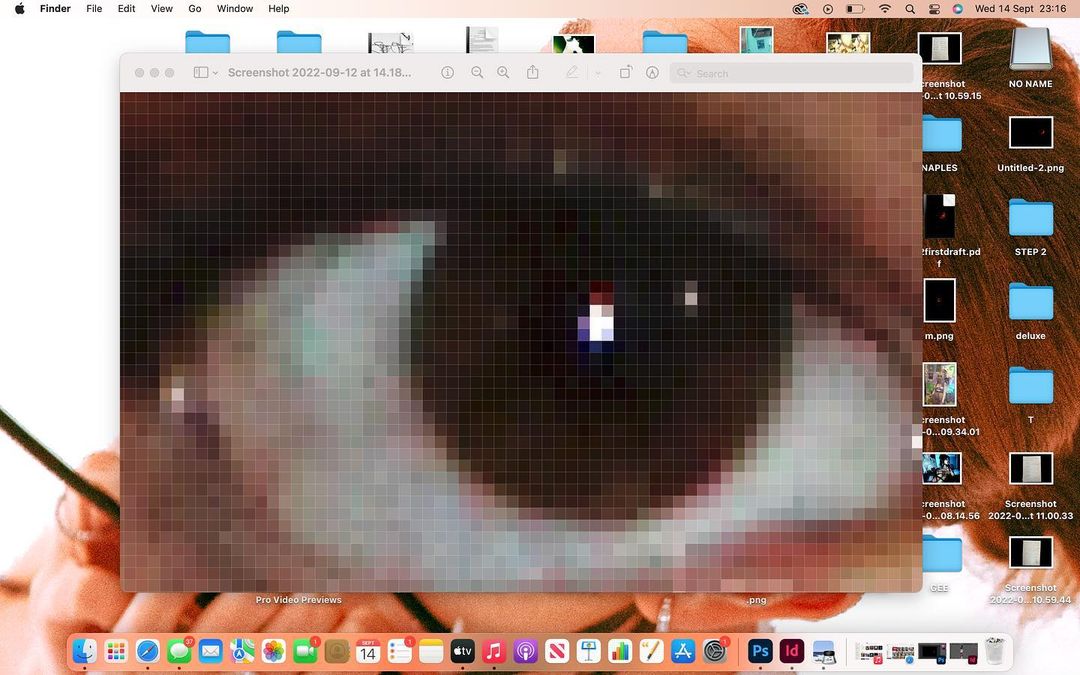The width and height of the screenshot is (1080, 675).
Task: Open Photoshop from the Dock
Action: (x=760, y=651)
